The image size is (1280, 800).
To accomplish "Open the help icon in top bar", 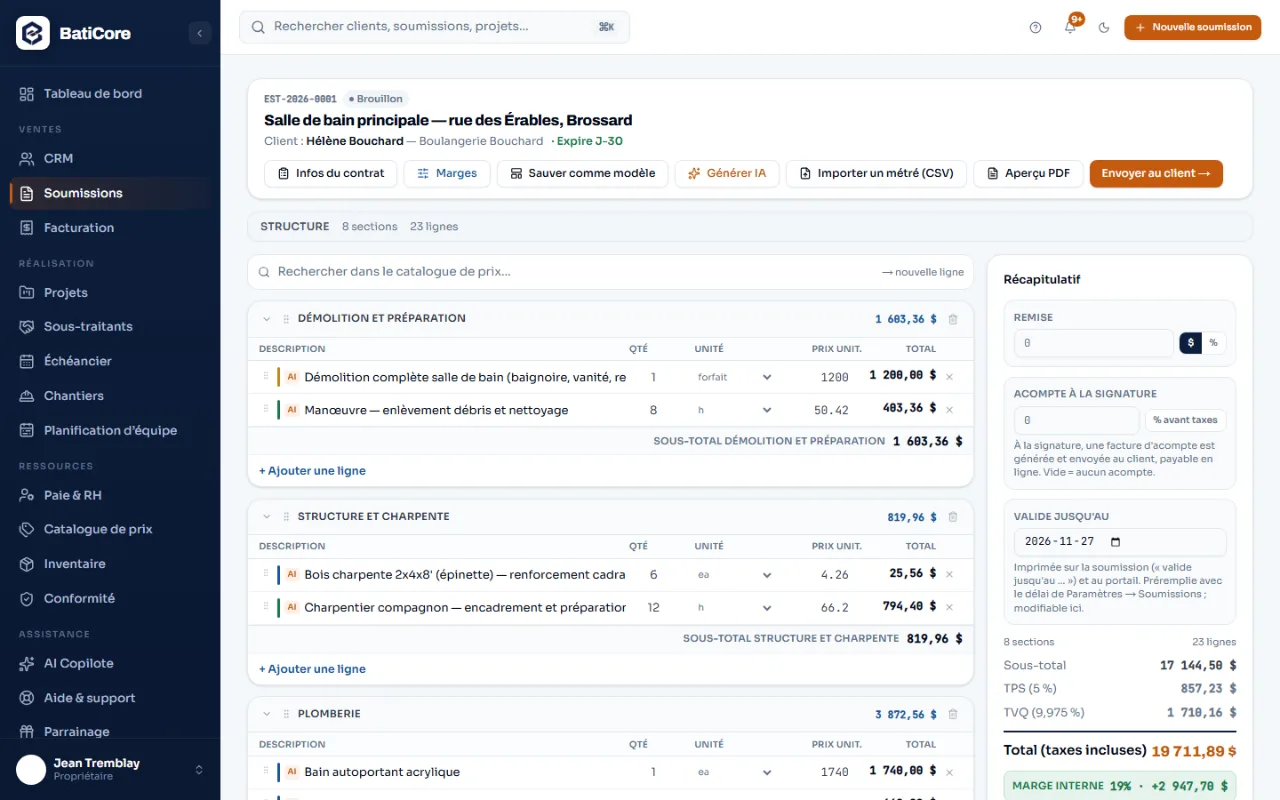I will [x=1035, y=28].
